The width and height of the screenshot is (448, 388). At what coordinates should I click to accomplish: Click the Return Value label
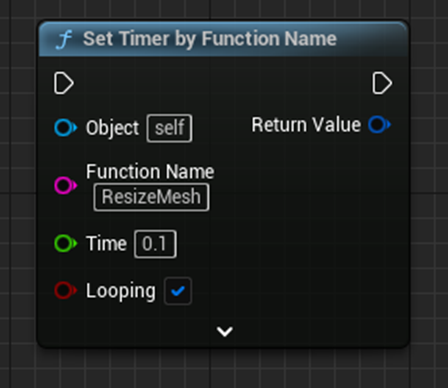[306, 125]
